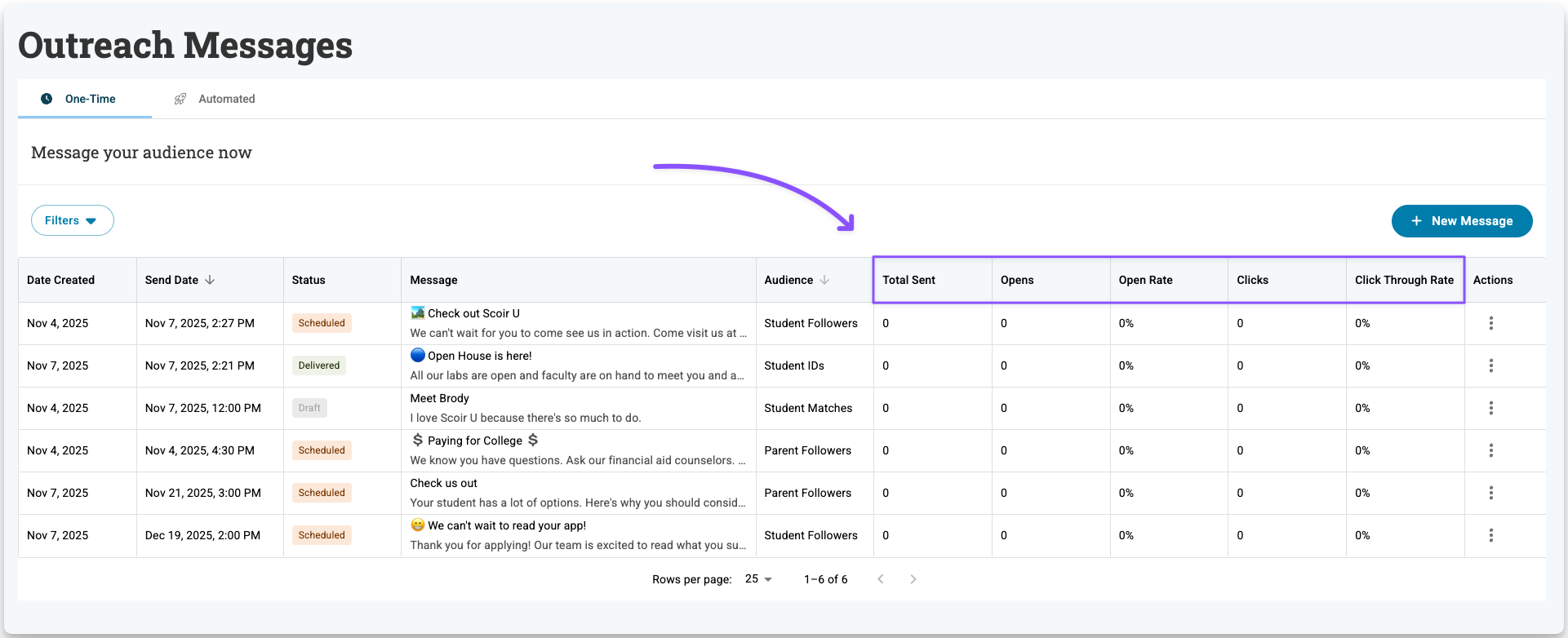The image size is (1568, 638).
Task: Sort by Send Date arrow icon
Action: click(210, 280)
